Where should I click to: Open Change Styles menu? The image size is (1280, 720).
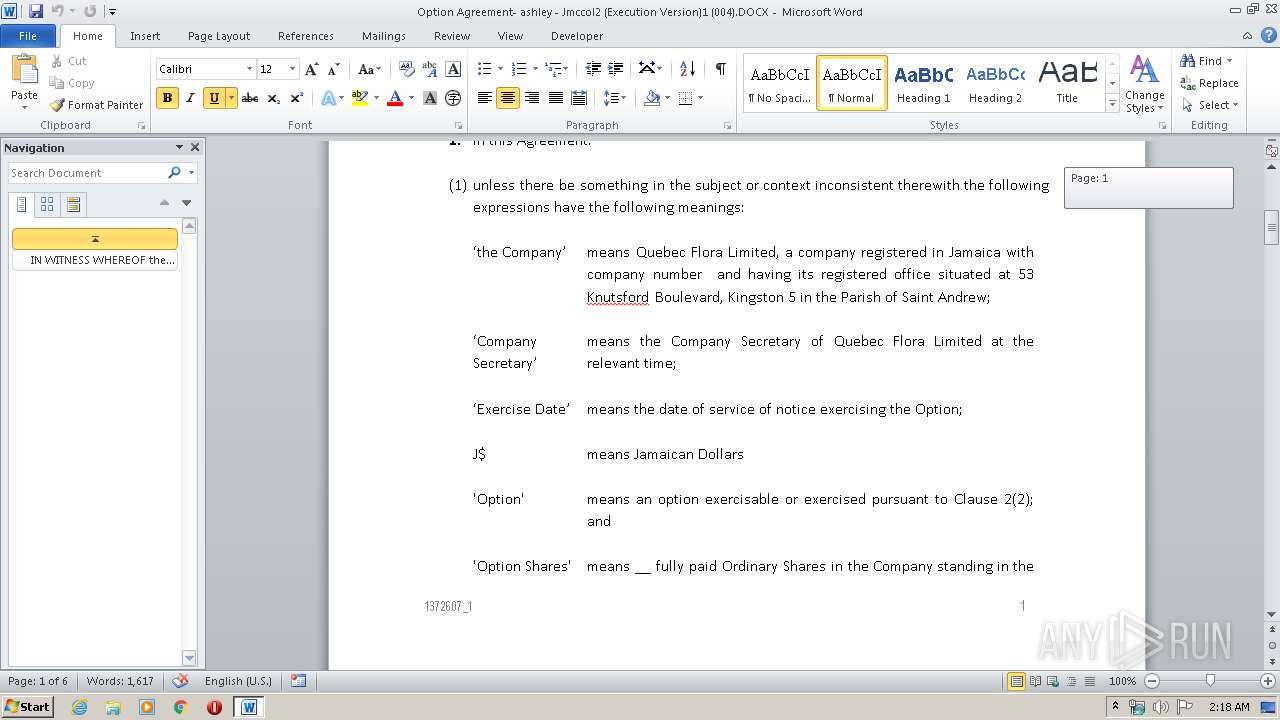(x=1144, y=85)
